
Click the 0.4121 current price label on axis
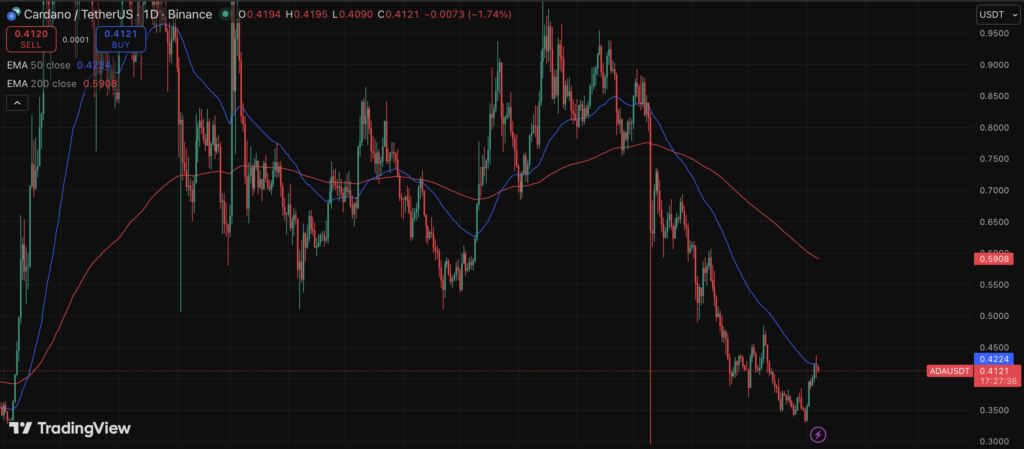coord(995,371)
